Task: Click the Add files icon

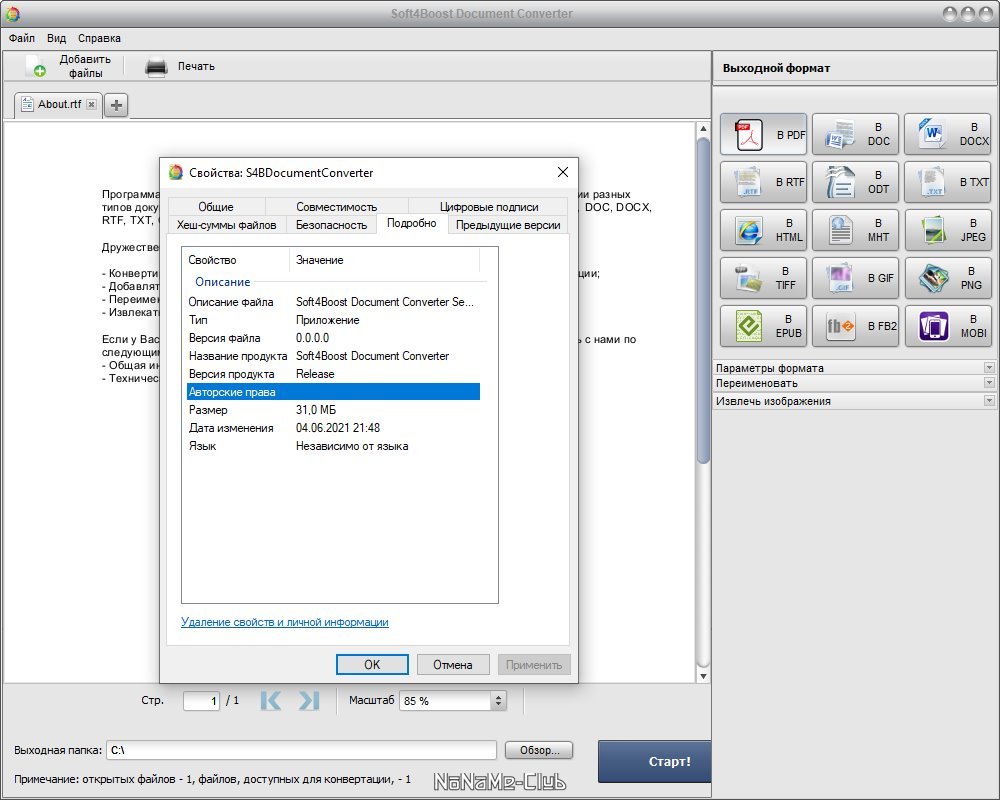Action: [37, 67]
